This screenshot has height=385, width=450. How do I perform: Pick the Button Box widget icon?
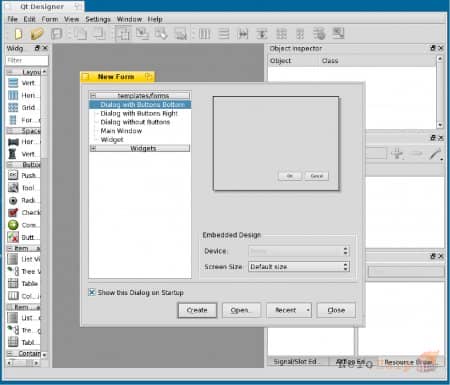[13, 237]
